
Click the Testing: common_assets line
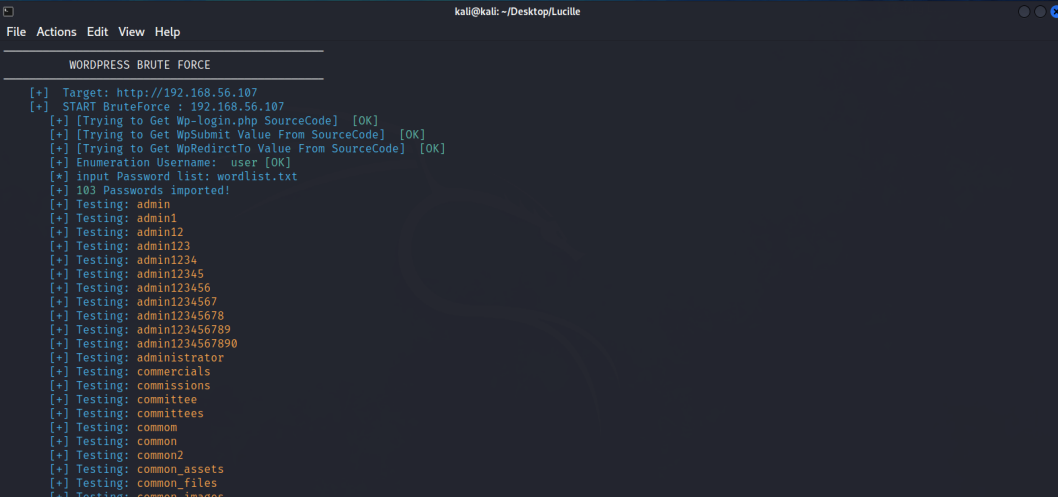(x=137, y=469)
